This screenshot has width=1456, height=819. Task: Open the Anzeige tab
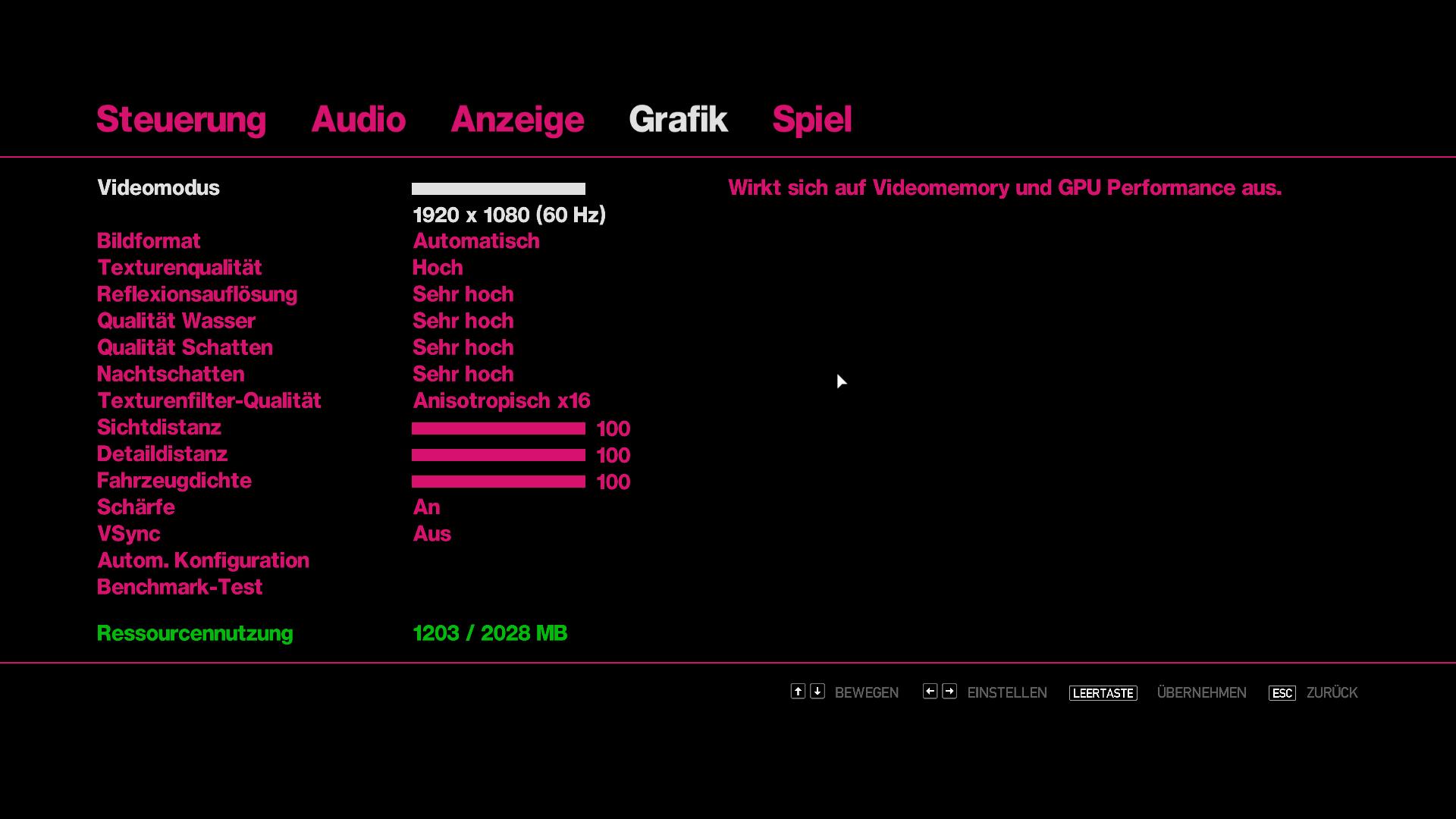tap(517, 119)
